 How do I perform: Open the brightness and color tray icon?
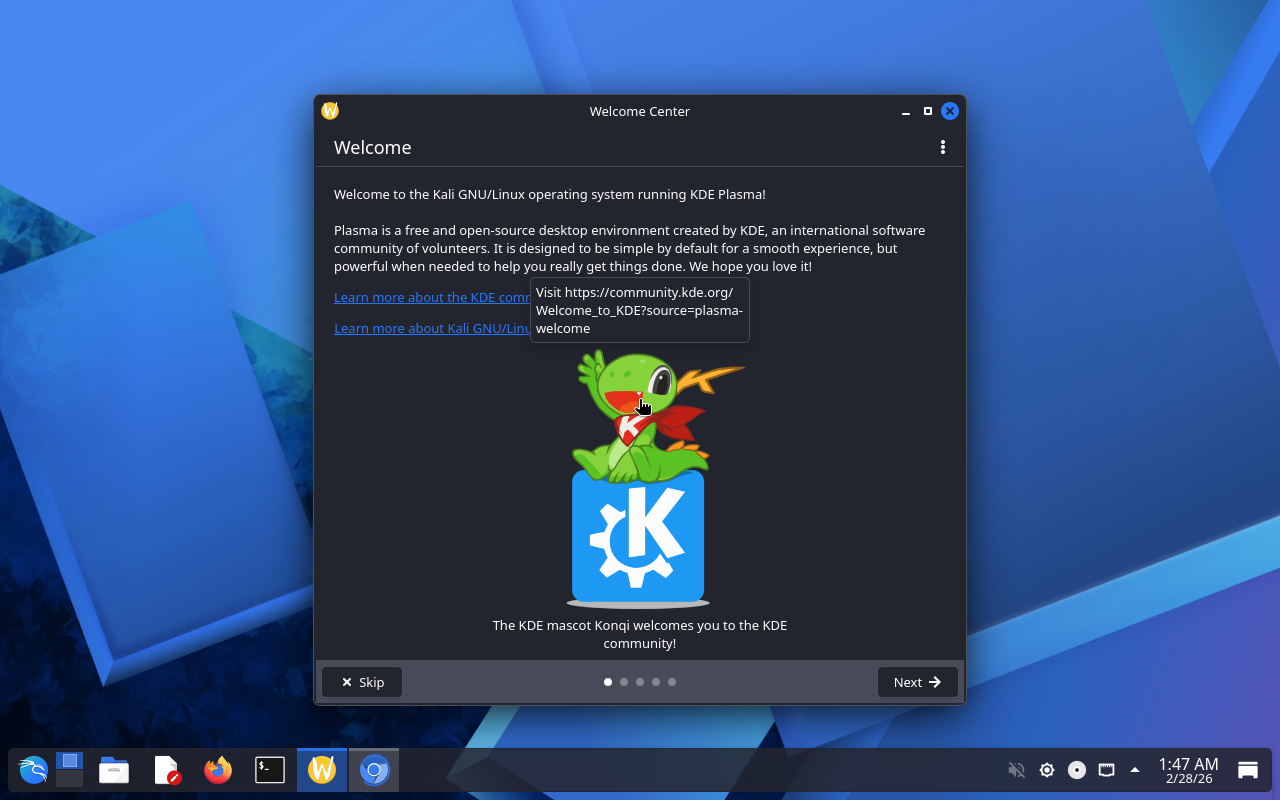[1047, 770]
